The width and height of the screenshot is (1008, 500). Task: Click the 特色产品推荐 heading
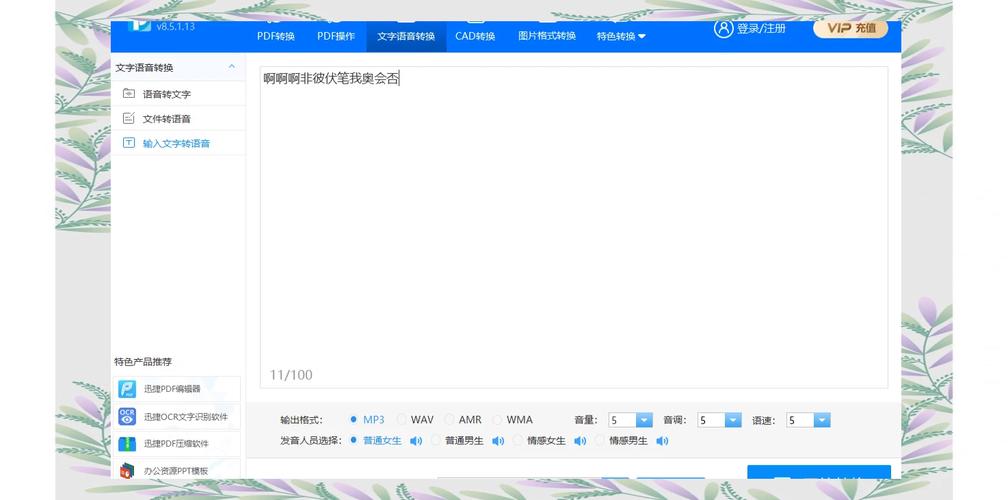tap(143, 362)
